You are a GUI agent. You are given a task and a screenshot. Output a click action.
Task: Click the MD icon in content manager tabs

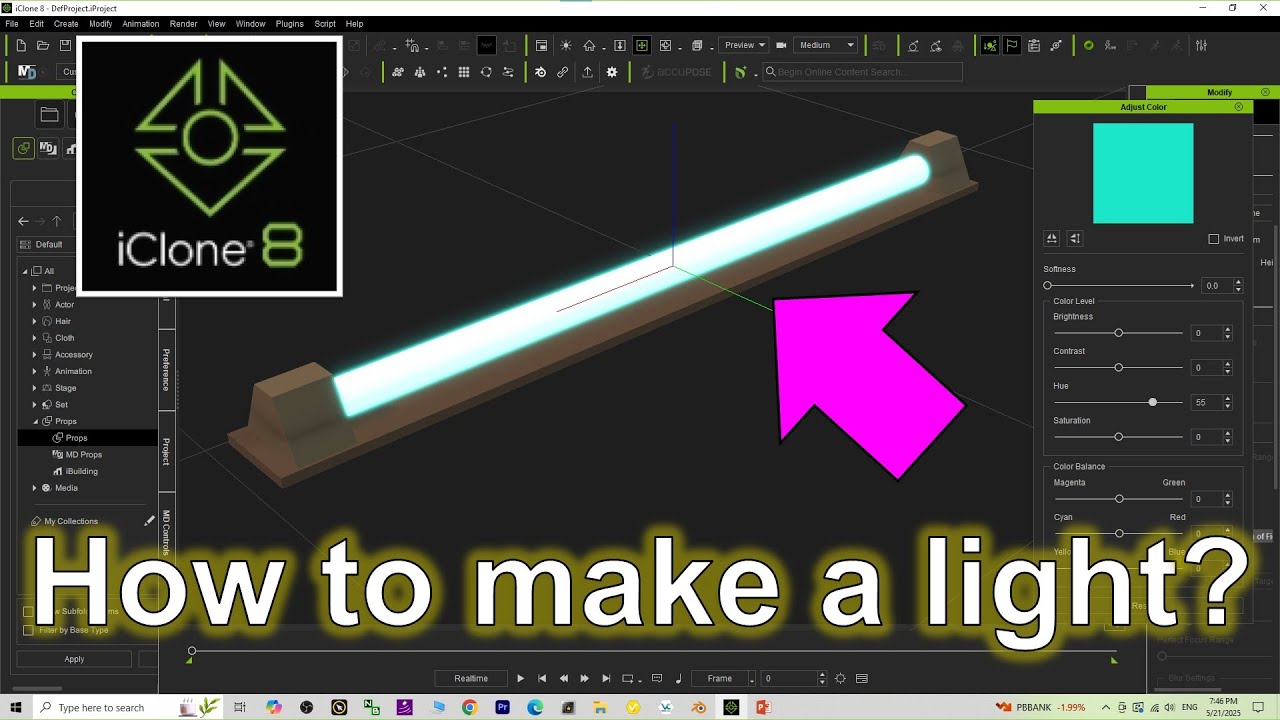[x=48, y=148]
